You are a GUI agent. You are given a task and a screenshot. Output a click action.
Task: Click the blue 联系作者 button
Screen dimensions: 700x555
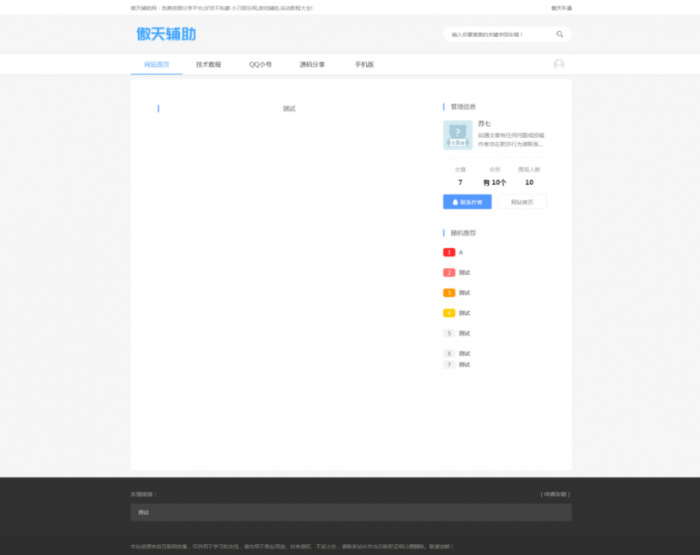(467, 202)
